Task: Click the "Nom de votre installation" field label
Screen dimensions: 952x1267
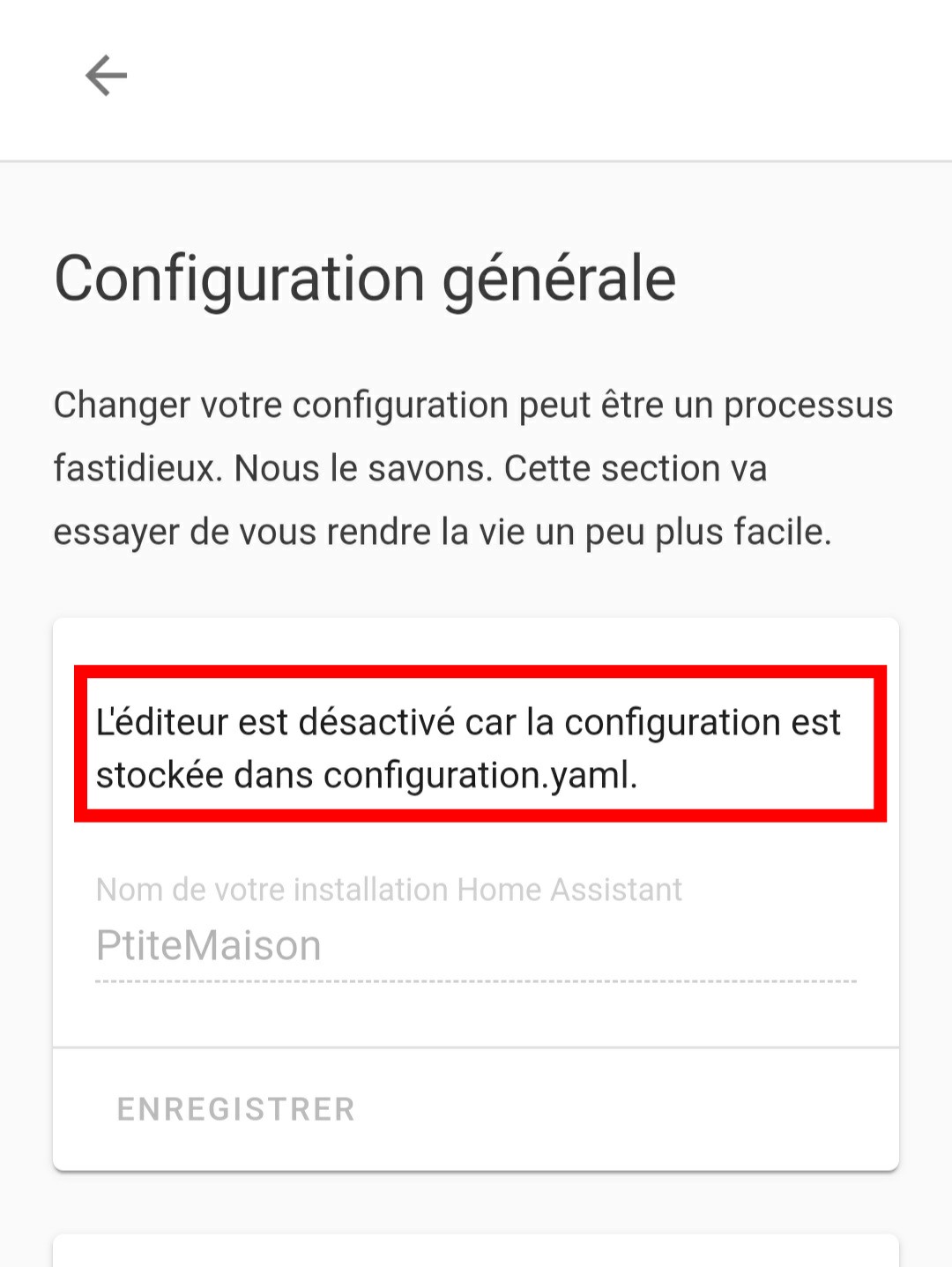Action: tap(275, 890)
